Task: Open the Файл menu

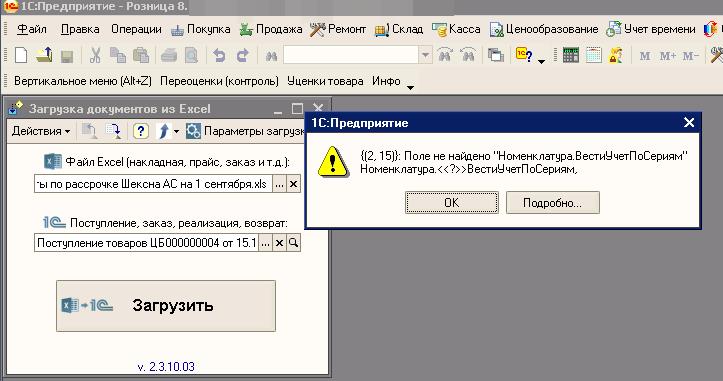Action: (x=32, y=29)
